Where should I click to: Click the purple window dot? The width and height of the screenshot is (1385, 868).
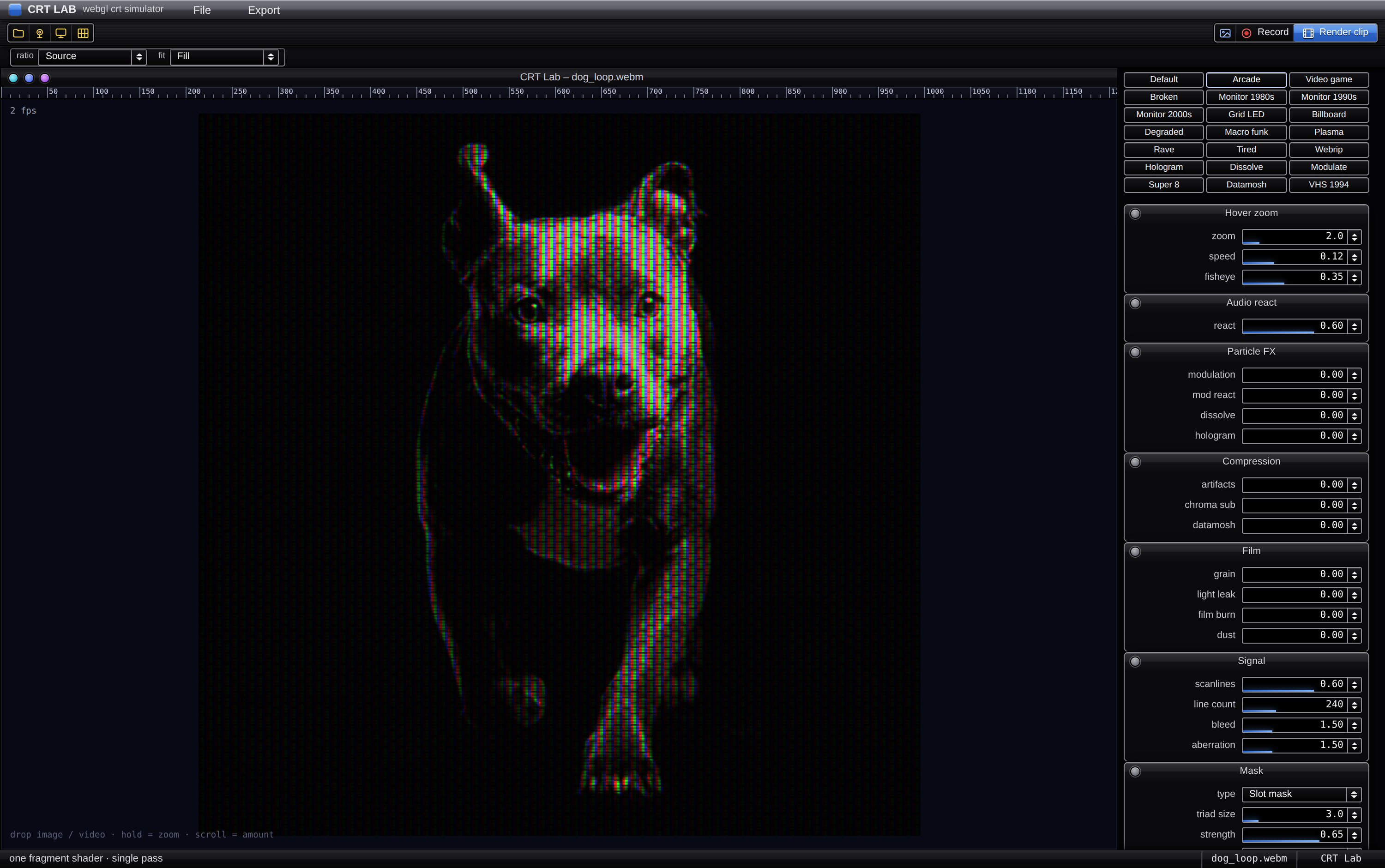click(45, 78)
